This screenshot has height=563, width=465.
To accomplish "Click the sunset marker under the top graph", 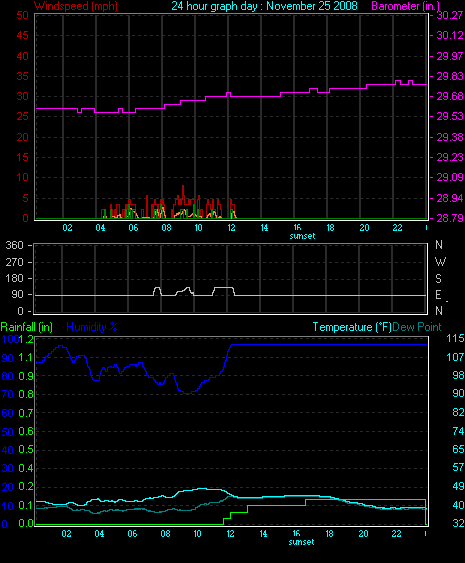I will click(302, 236).
